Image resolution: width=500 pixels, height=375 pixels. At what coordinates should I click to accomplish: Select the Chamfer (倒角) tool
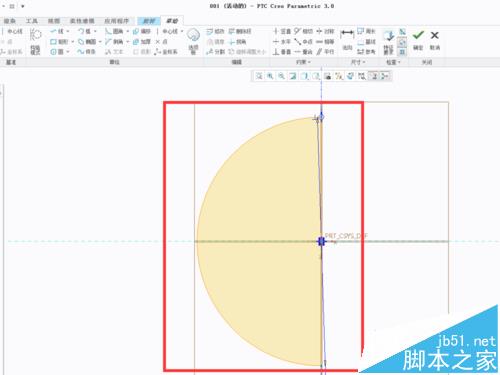114,42
